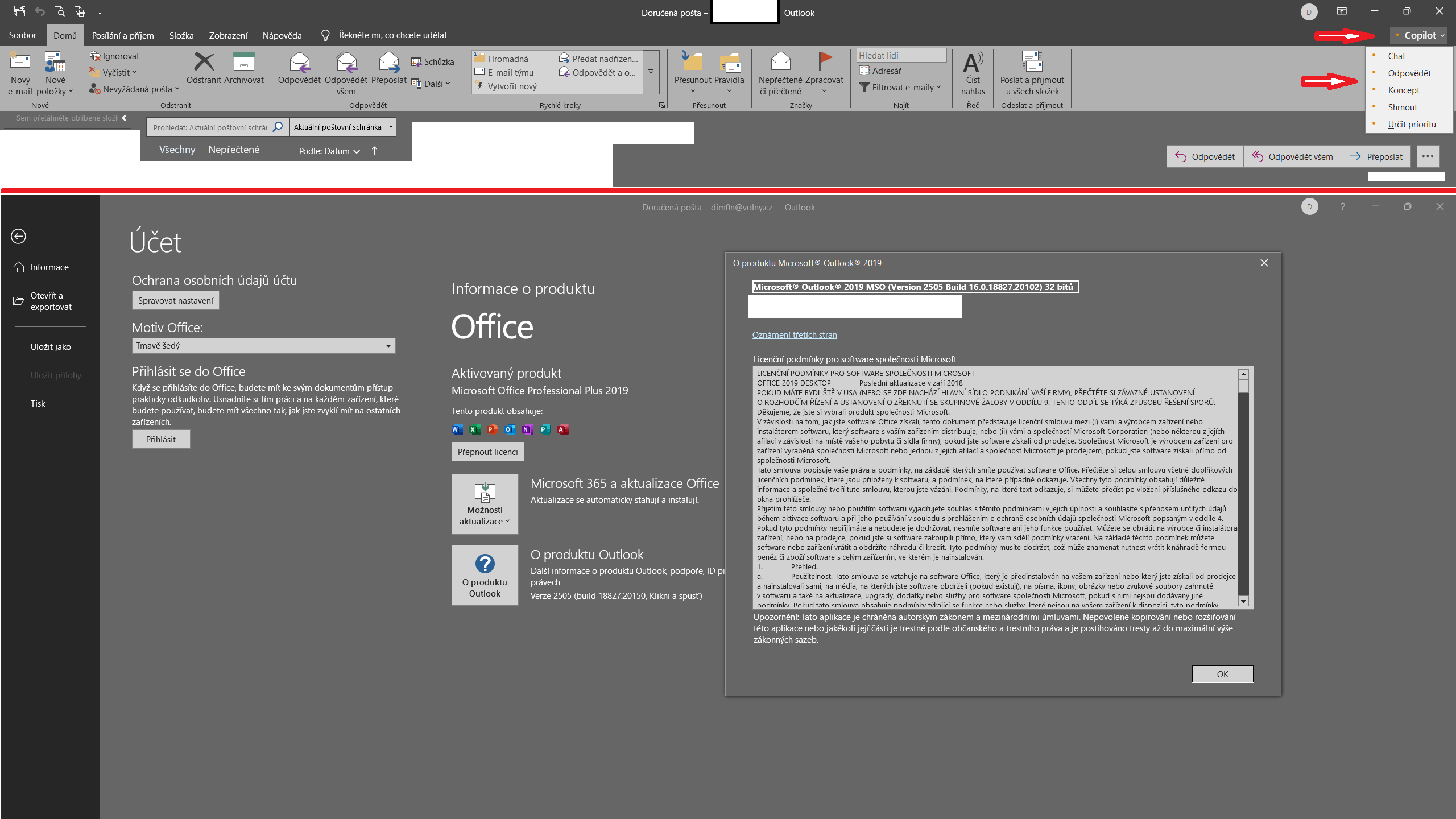Click the Přihlásit sign-in button
1456x819 pixels.
(161, 439)
